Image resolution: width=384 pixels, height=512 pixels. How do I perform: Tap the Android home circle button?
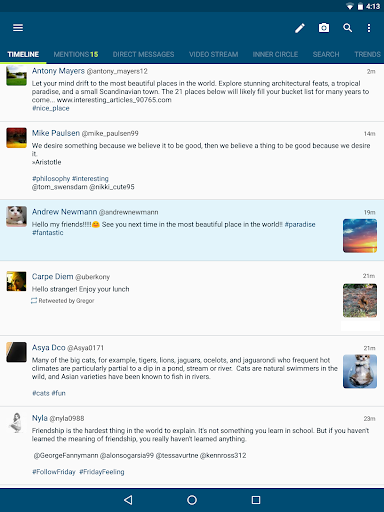click(192, 500)
